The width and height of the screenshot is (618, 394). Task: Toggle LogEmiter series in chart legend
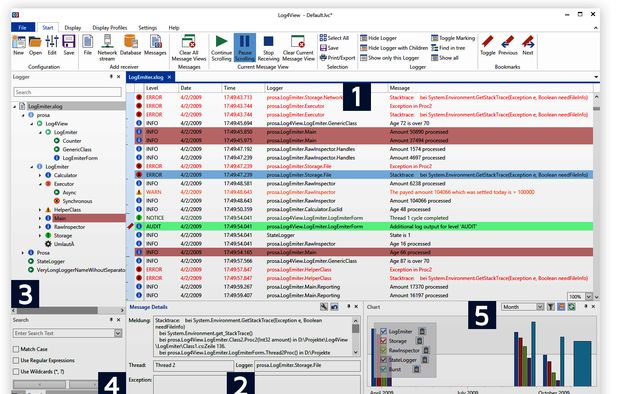coord(383,331)
